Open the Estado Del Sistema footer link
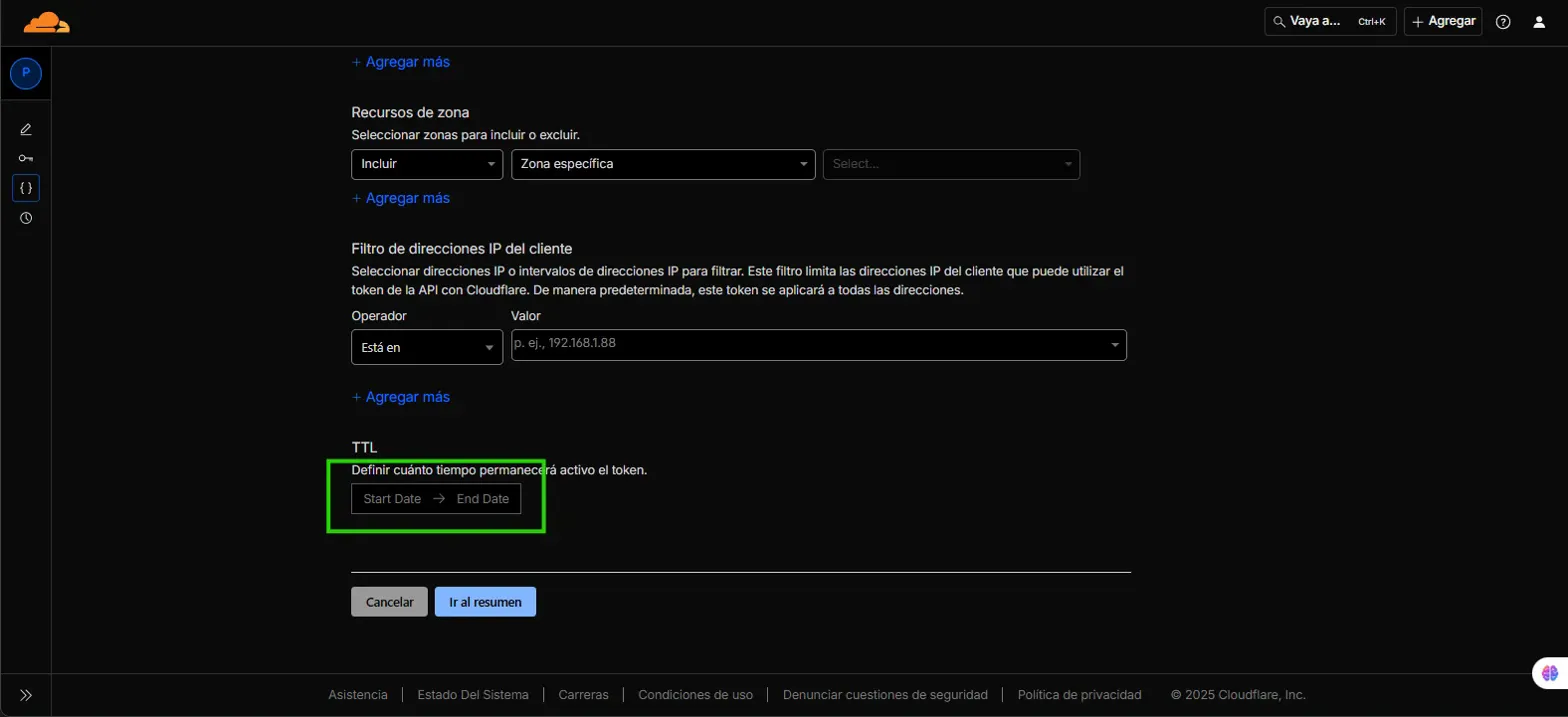This screenshot has width=1568, height=717. pyautogui.click(x=473, y=695)
